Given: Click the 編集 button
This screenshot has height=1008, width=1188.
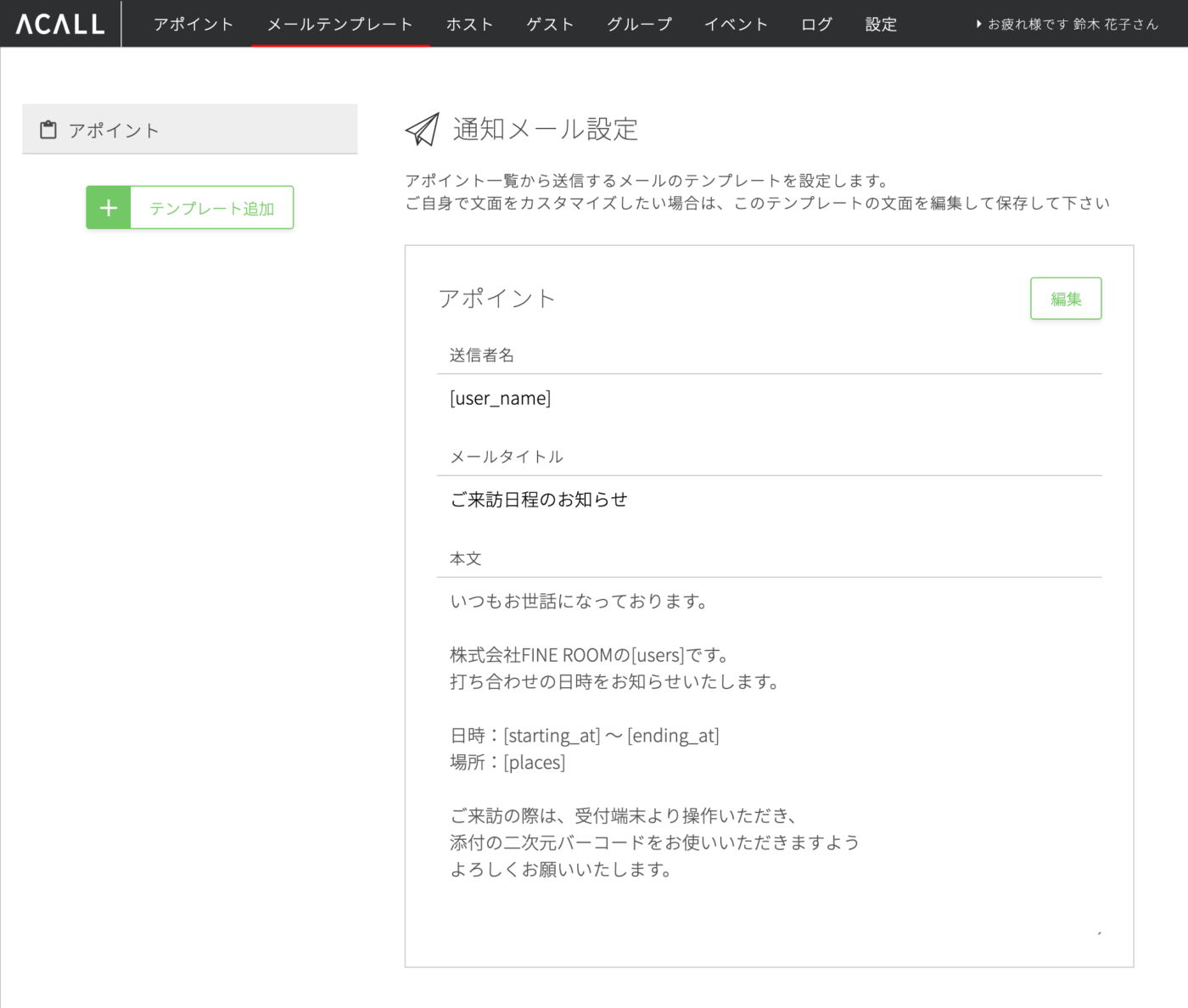Looking at the screenshot, I should click(x=1066, y=299).
